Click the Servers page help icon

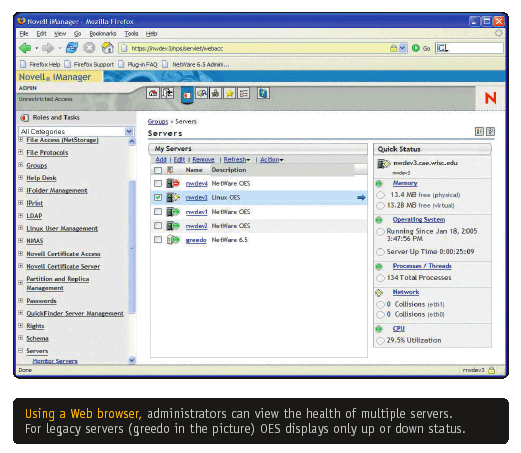[490, 131]
